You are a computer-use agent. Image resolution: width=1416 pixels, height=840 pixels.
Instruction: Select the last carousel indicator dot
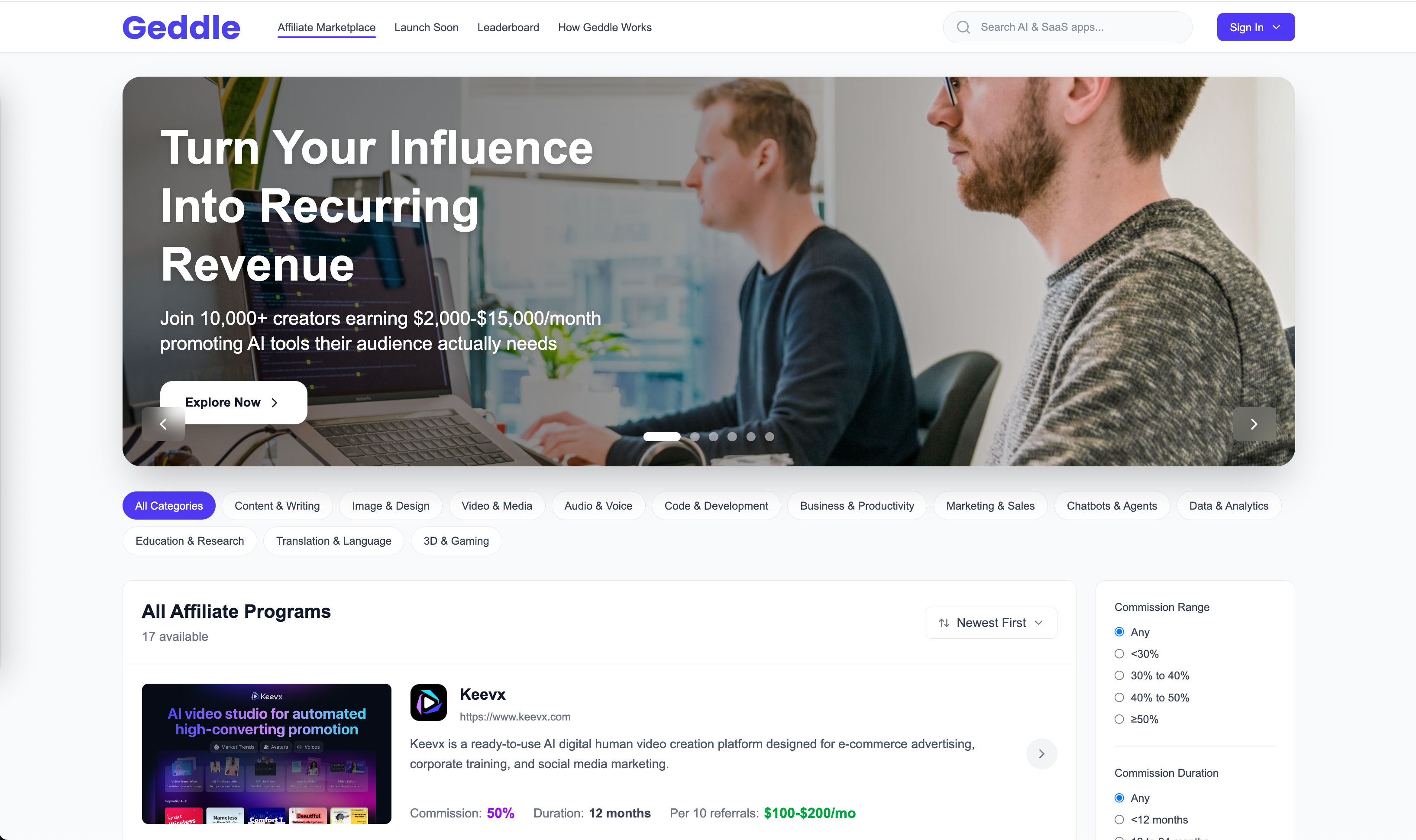point(769,436)
